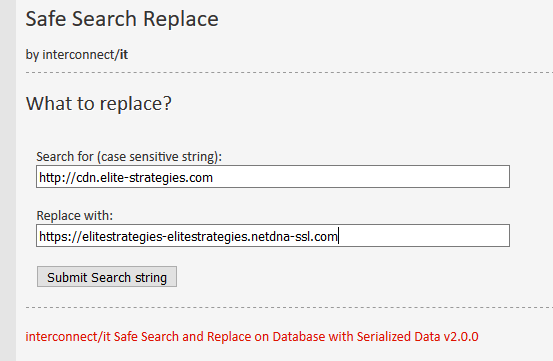The image size is (553, 361).
Task: Click the word Database in the red footer
Action: click(299, 337)
